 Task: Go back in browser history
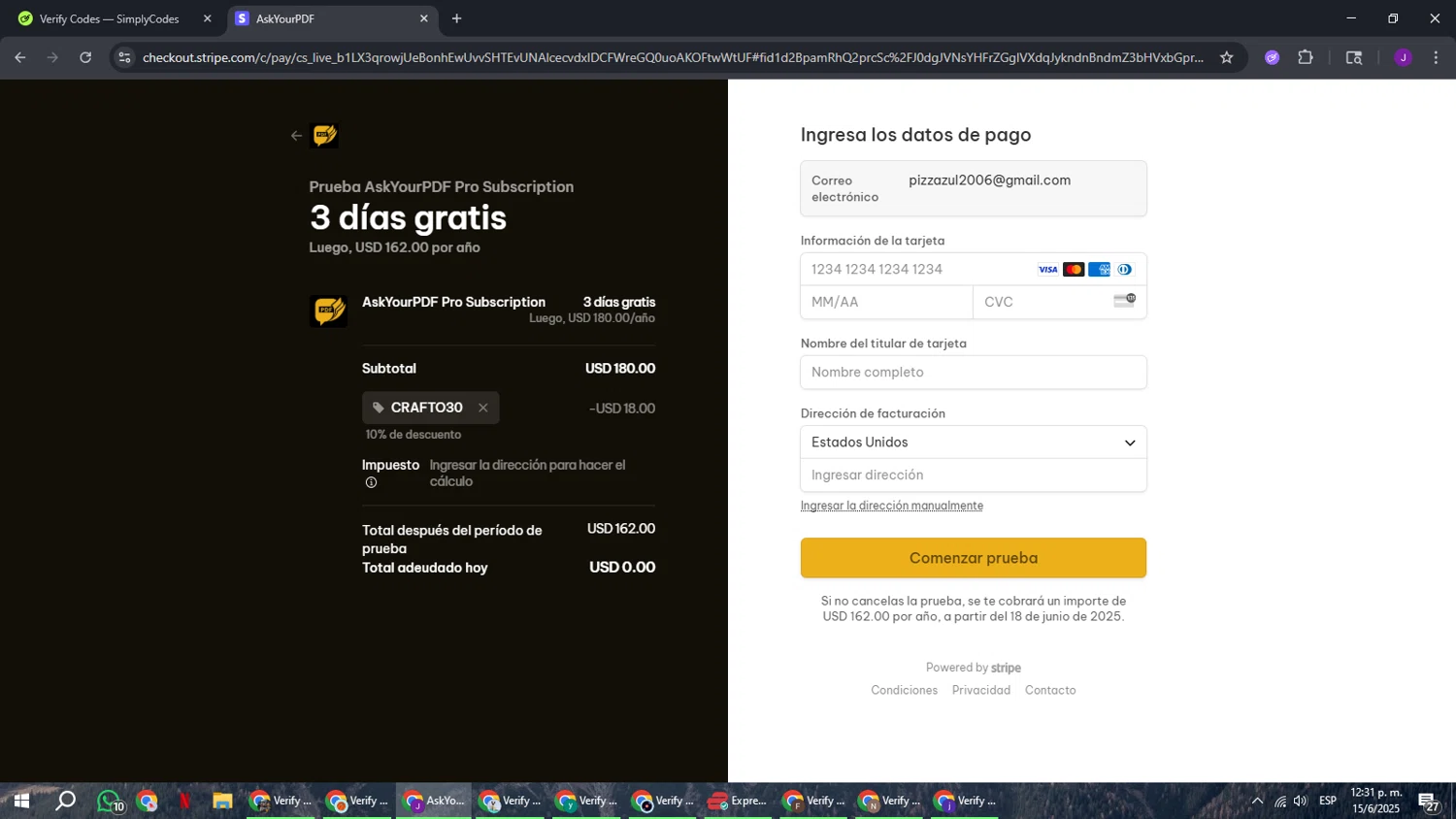coord(20,57)
